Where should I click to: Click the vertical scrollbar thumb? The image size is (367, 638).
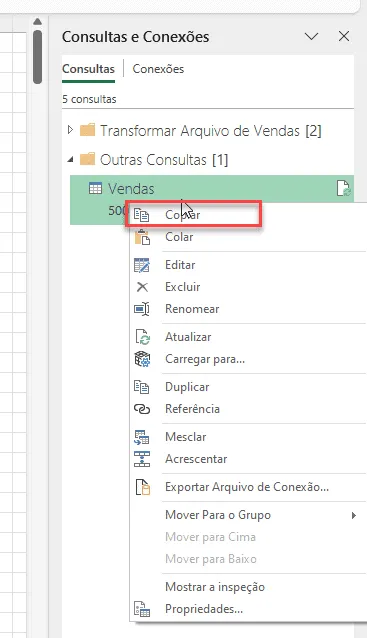coord(37,57)
